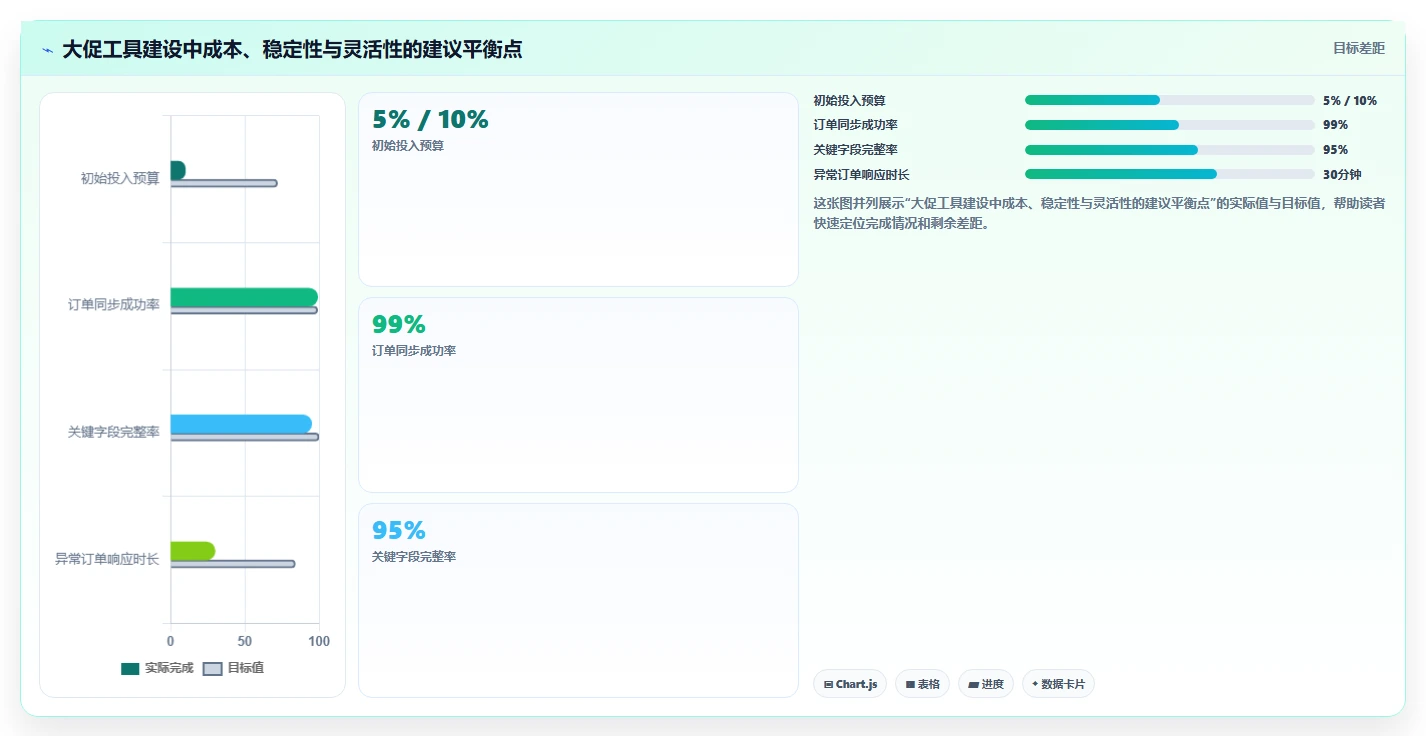Click the 异常订单响应时长 chart axis label
This screenshot has width=1426, height=736.
pos(107,559)
